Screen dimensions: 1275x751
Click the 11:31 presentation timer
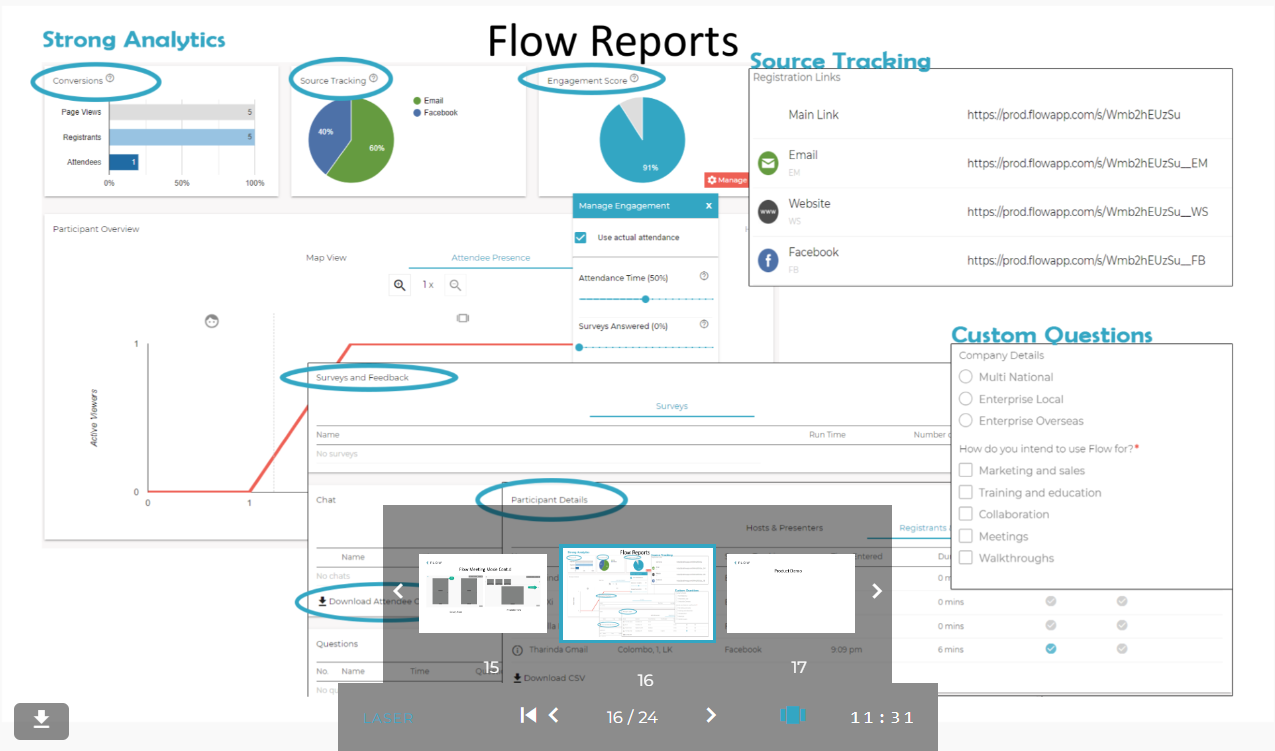882,717
